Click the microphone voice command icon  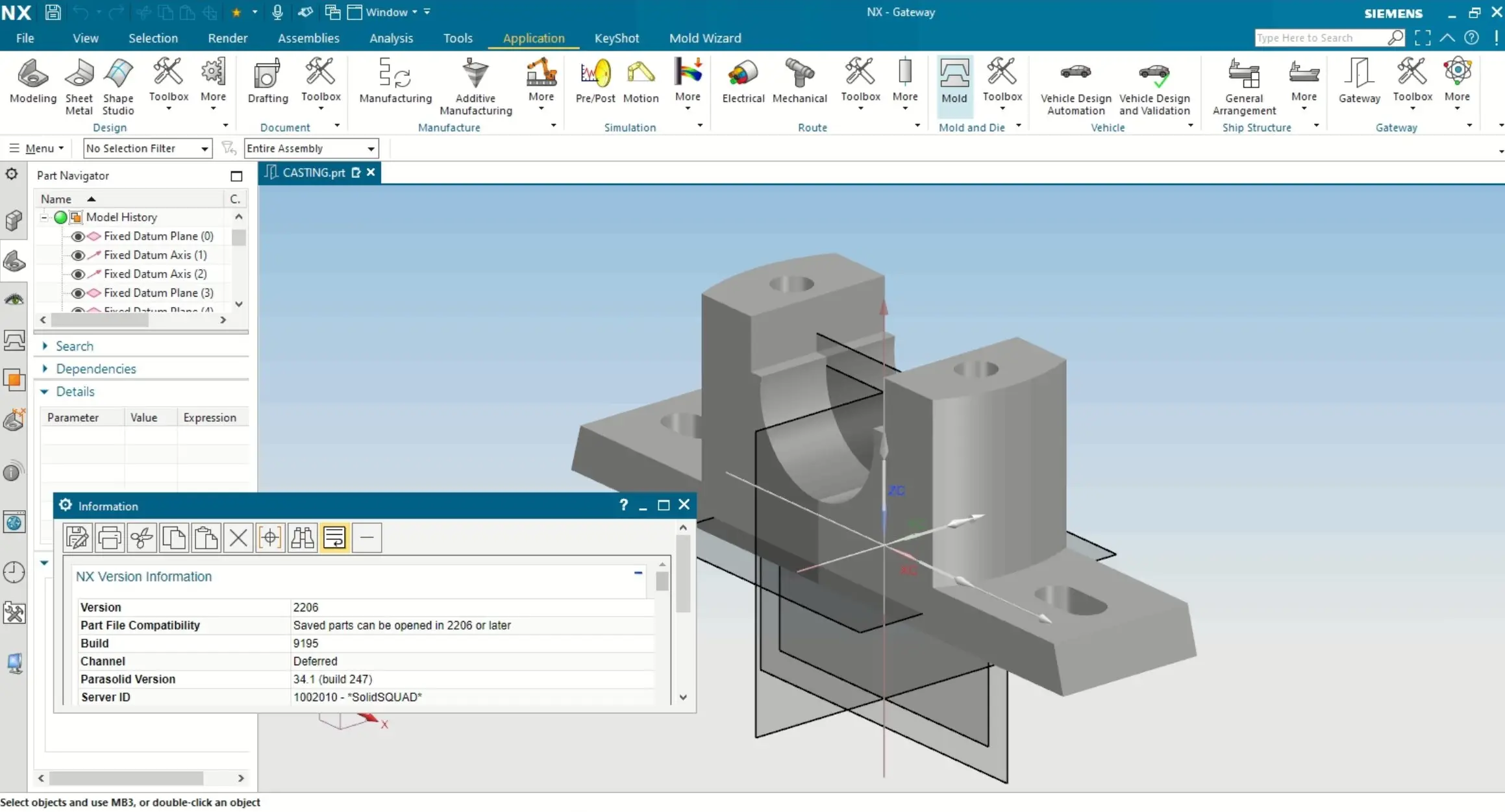tap(277, 12)
